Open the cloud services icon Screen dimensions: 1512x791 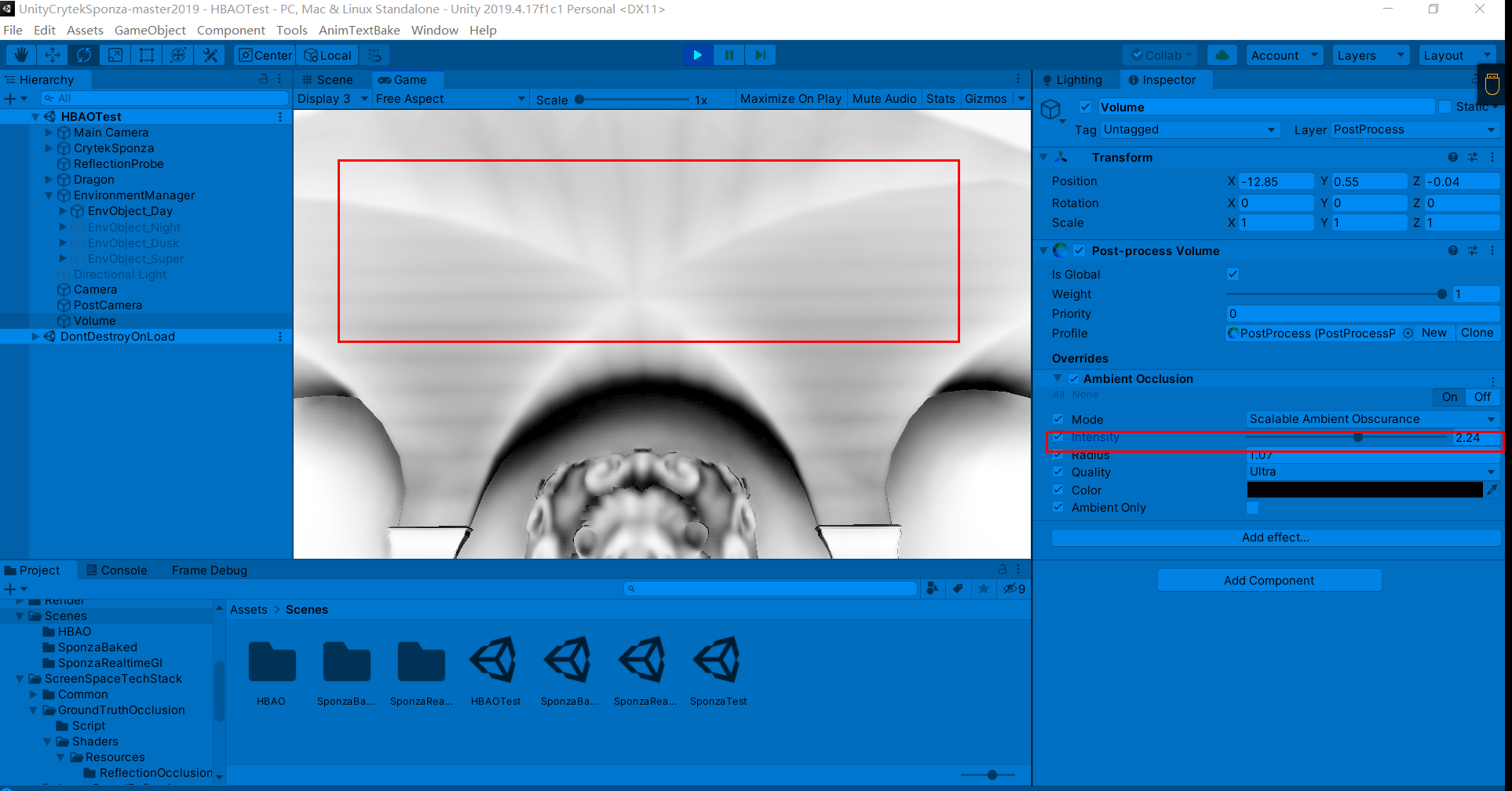tap(1222, 55)
